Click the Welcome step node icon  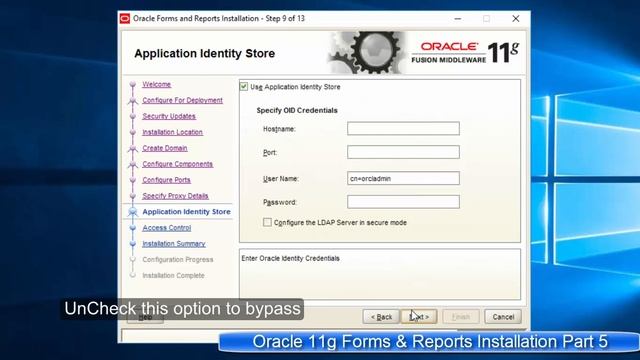click(133, 84)
